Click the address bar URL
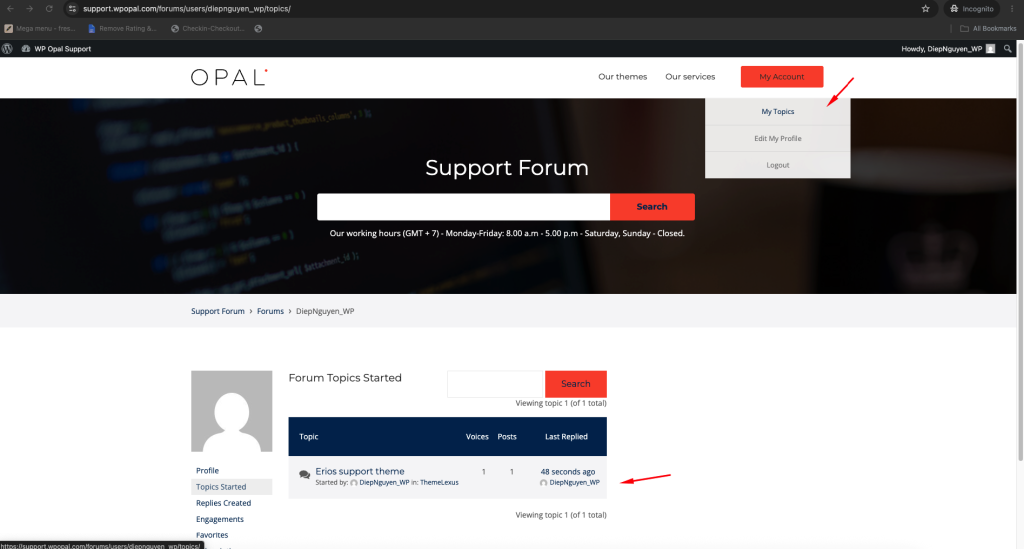This screenshot has width=1024, height=549. click(187, 8)
